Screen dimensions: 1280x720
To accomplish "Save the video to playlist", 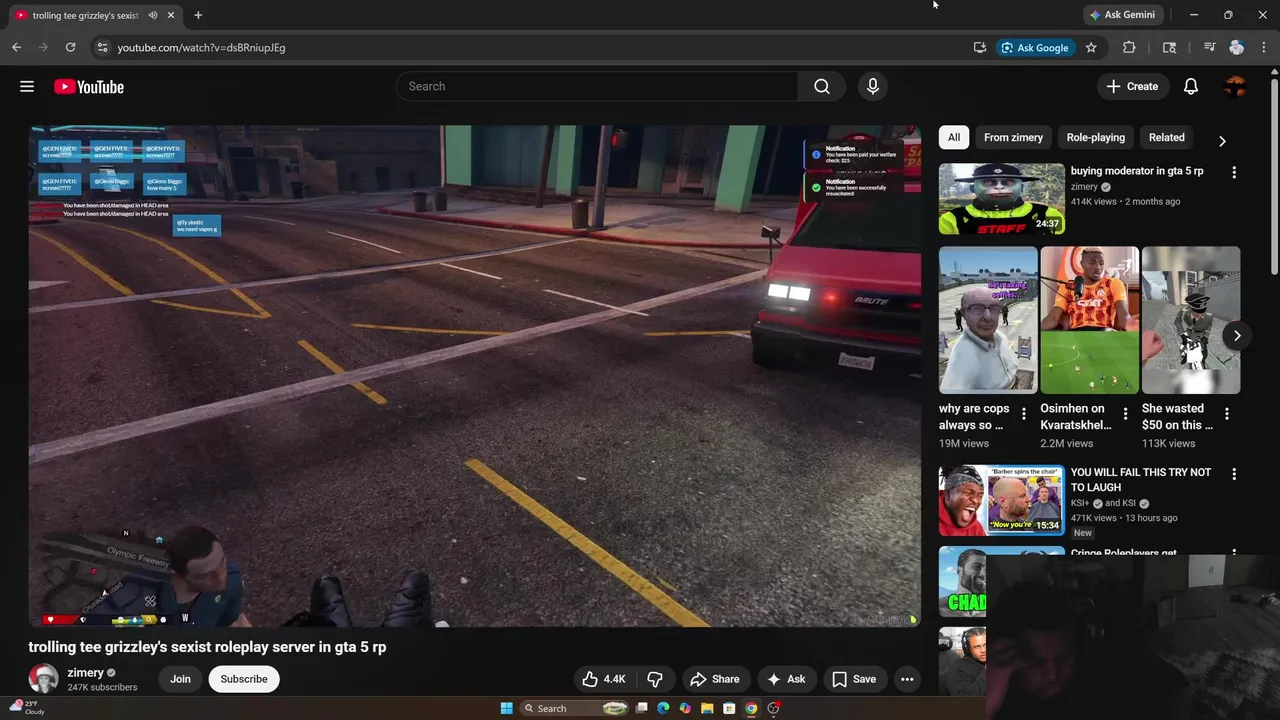I will [854, 679].
